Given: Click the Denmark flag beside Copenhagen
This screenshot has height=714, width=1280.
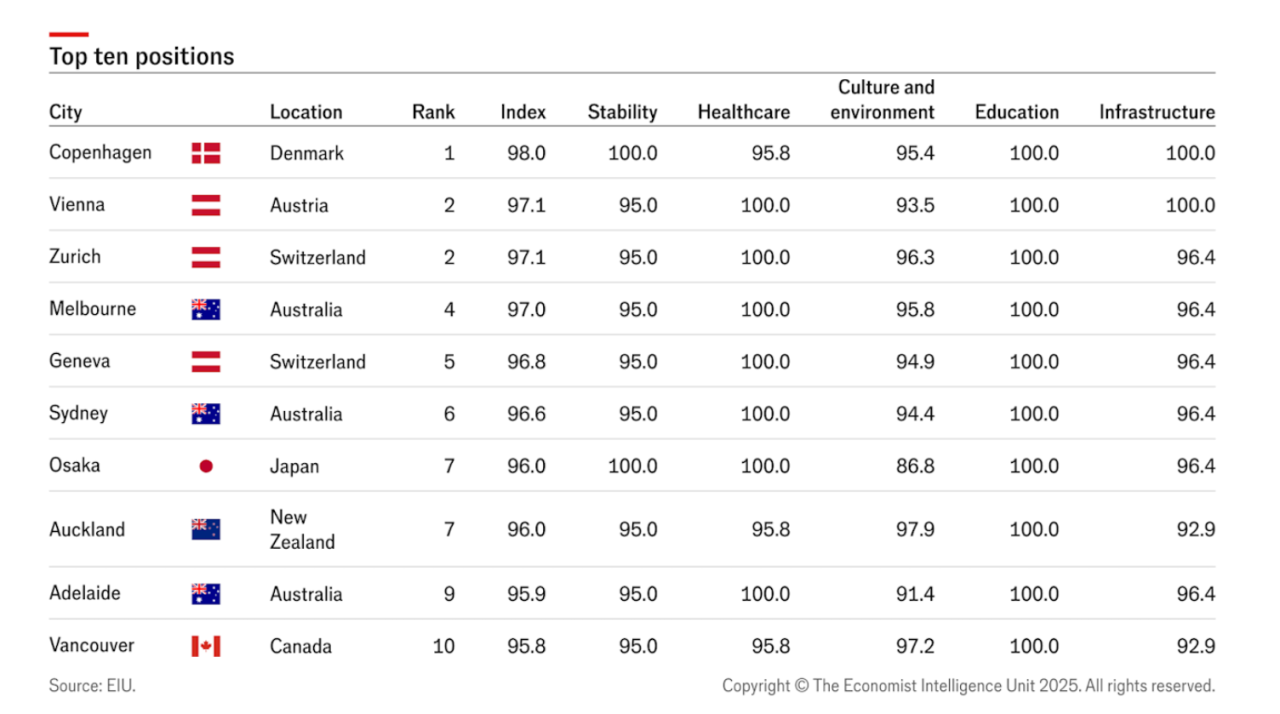Looking at the screenshot, I should (x=206, y=153).
